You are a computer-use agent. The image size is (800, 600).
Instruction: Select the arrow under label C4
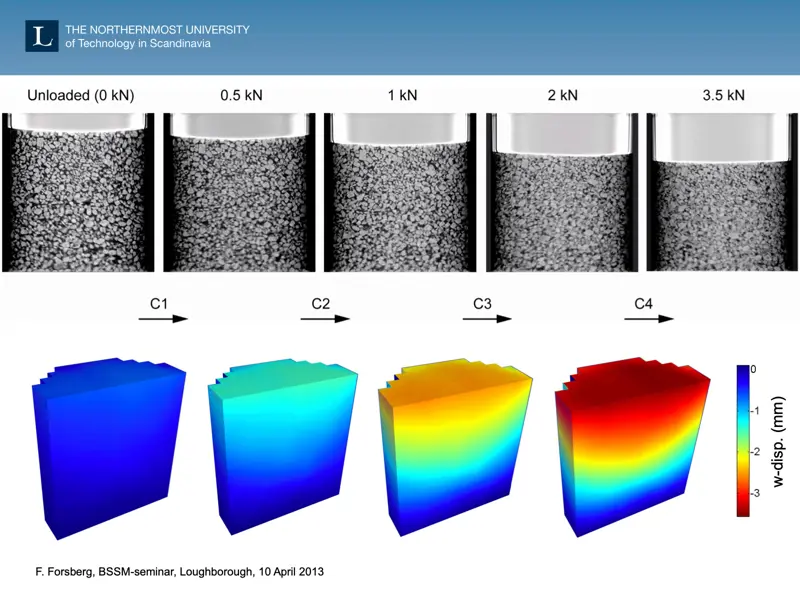(x=649, y=319)
